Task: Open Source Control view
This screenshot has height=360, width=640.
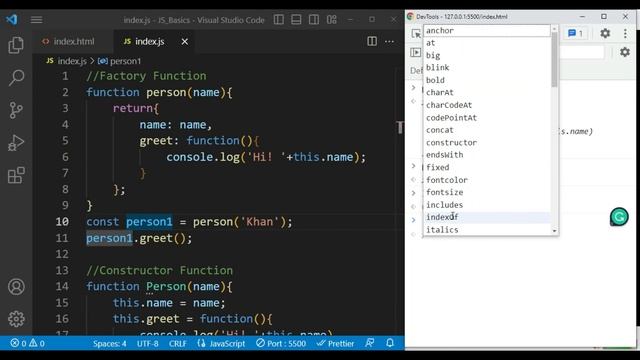Action: 16,110
